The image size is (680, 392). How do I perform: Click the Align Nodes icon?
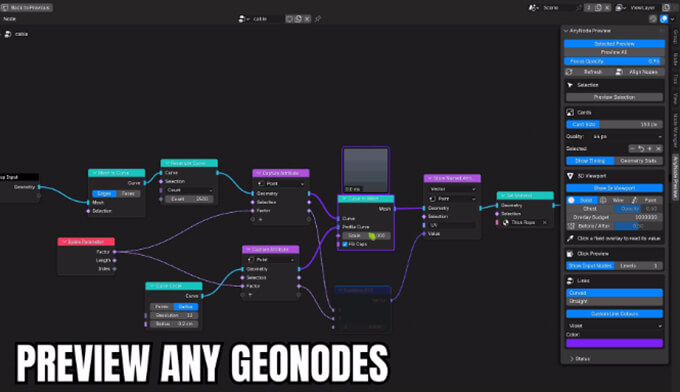click(619, 72)
